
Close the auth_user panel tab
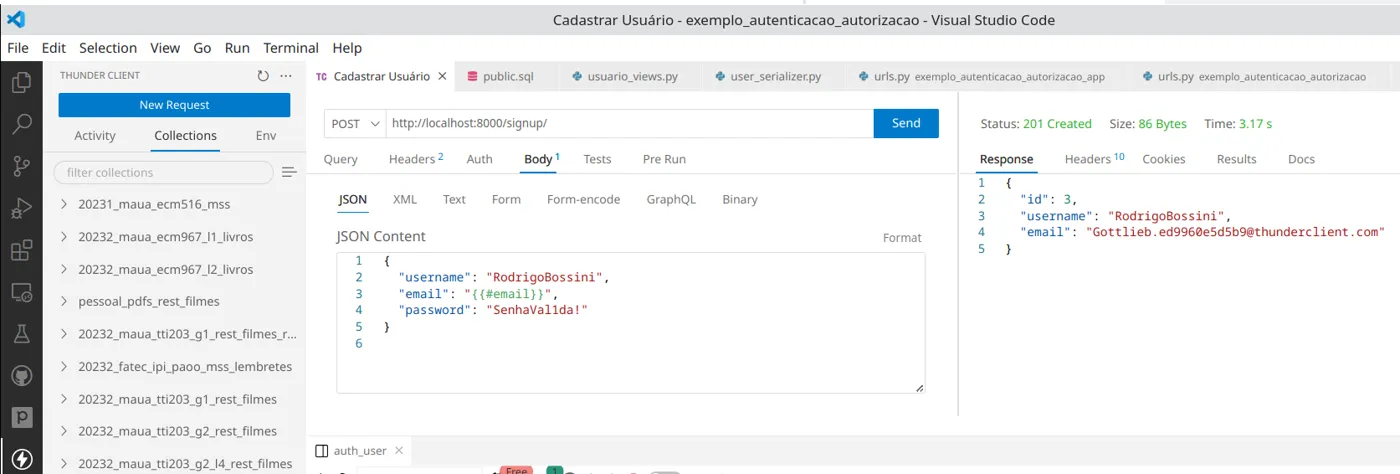coord(397,451)
